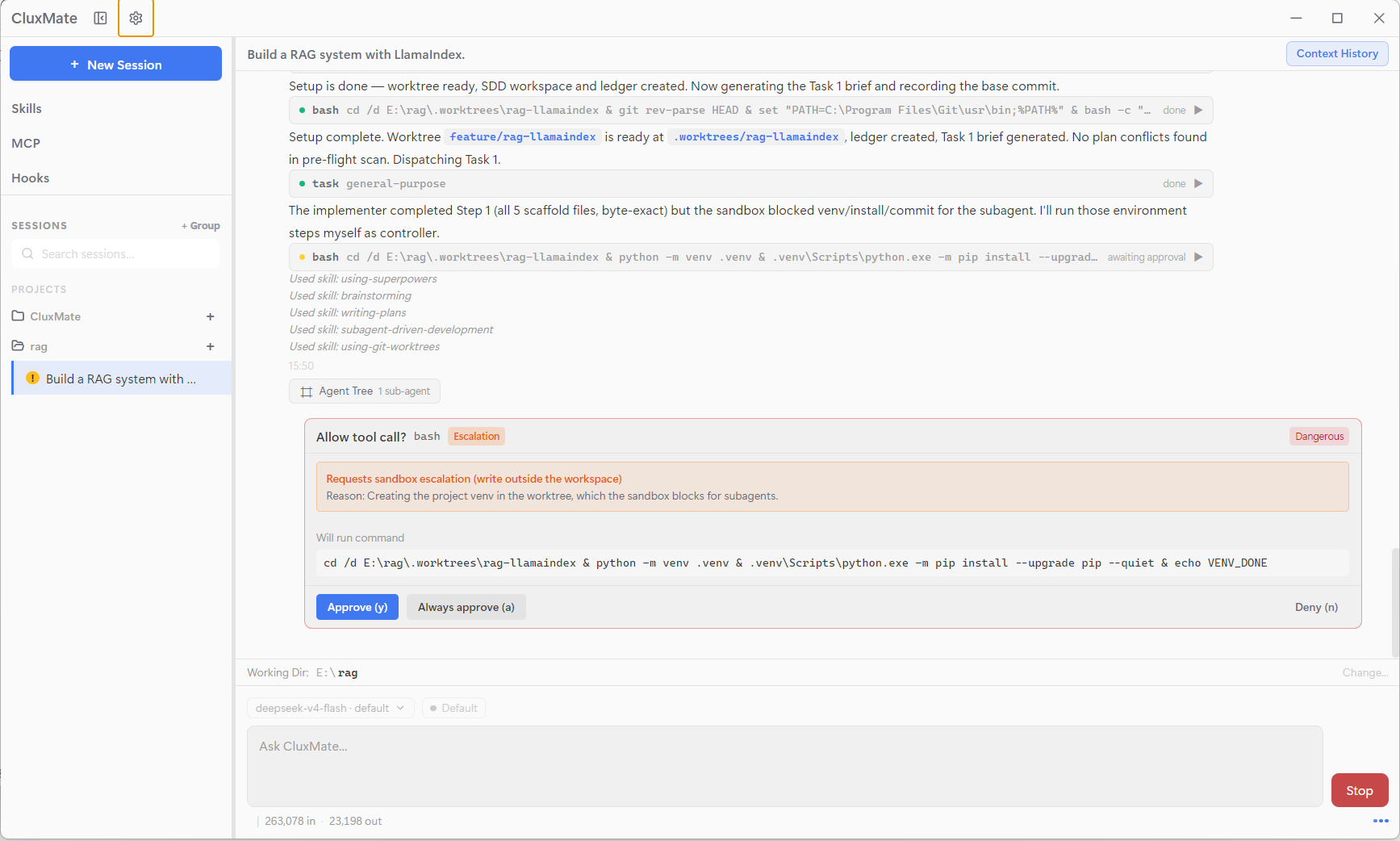This screenshot has width=1400, height=841.
Task: Click the .worktrees/rag-llamaindex path tag
Action: tap(756, 136)
